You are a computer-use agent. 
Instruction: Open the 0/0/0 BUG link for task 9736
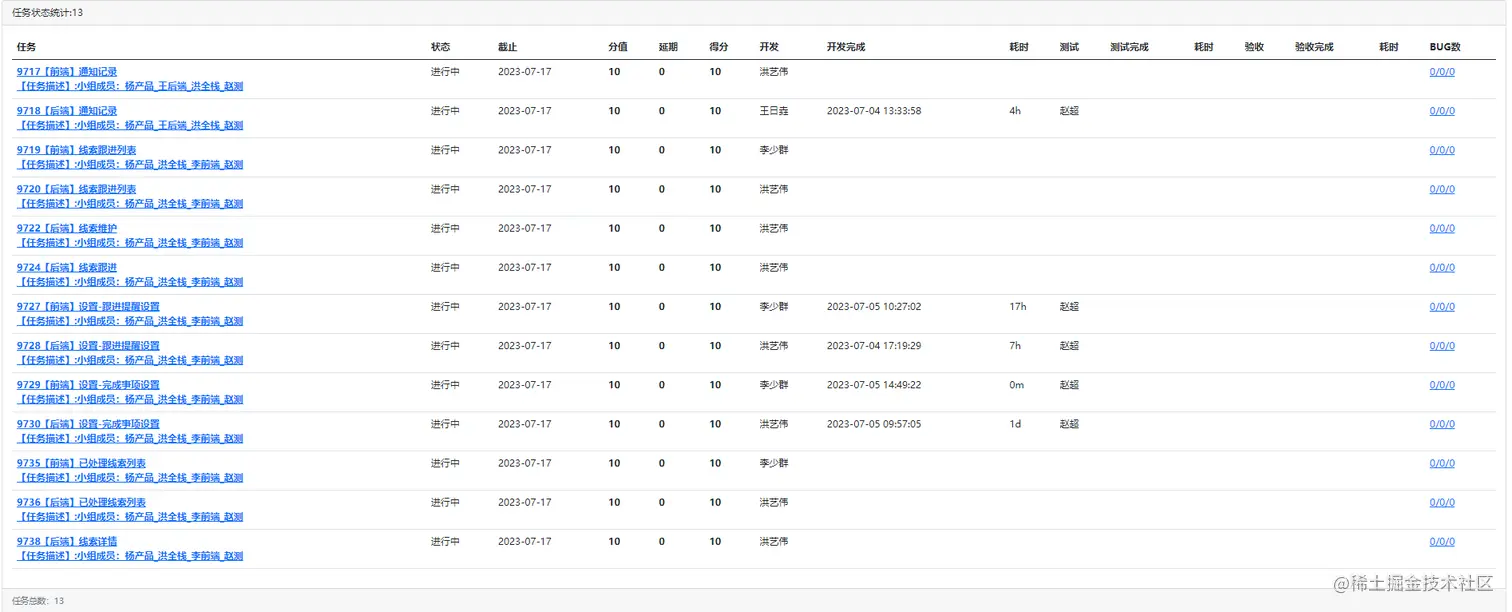click(1442, 502)
